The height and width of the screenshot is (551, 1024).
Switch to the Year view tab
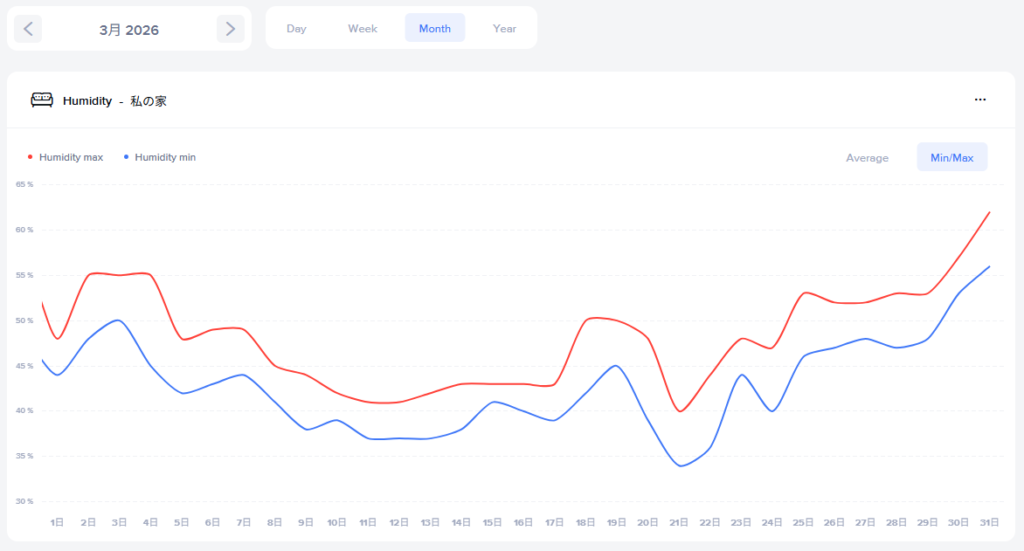pyautogui.click(x=504, y=28)
